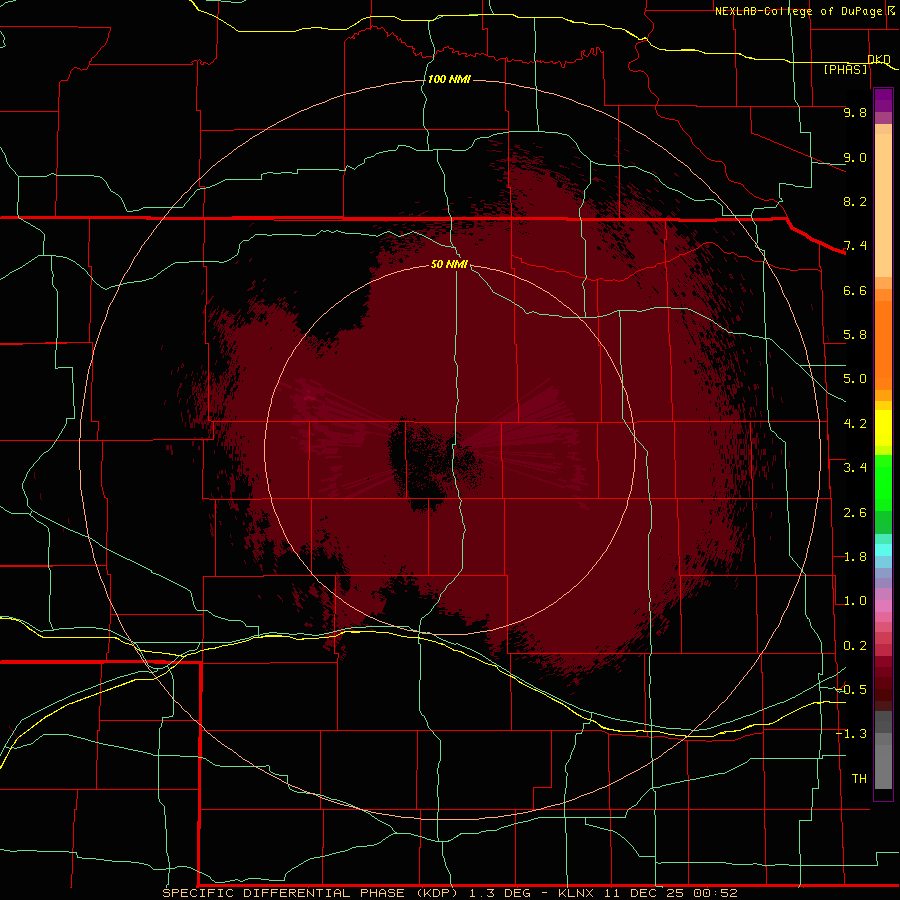Click the 5.0 value on the color scale
900x900 pixels.
click(x=855, y=379)
